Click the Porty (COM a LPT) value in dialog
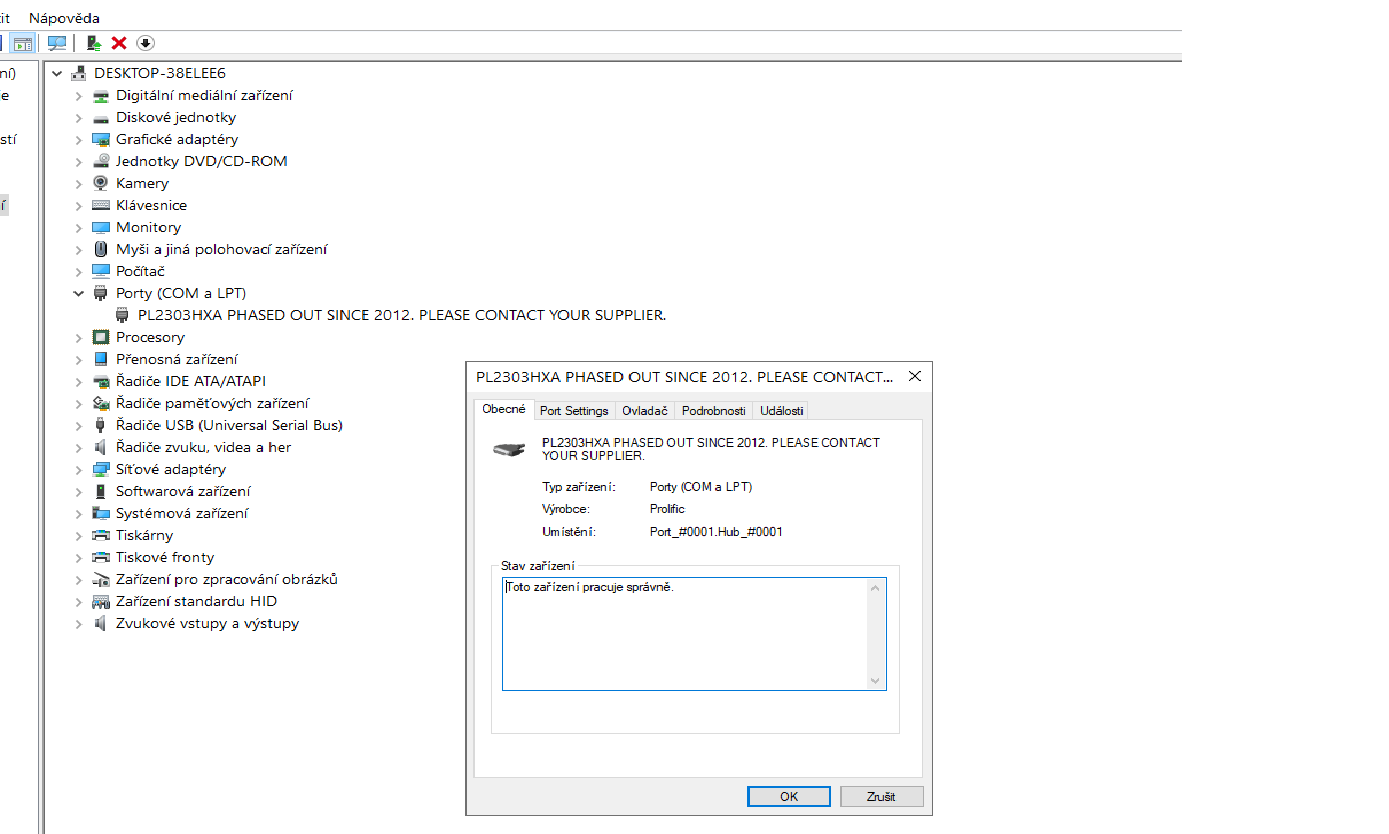This screenshot has height=834, width=1389. click(x=701, y=487)
